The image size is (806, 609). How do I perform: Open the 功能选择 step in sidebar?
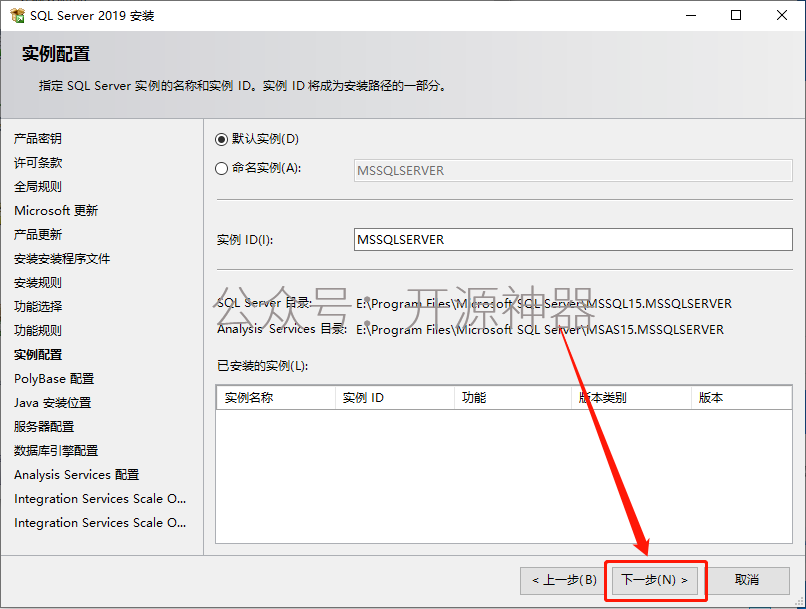coord(38,307)
